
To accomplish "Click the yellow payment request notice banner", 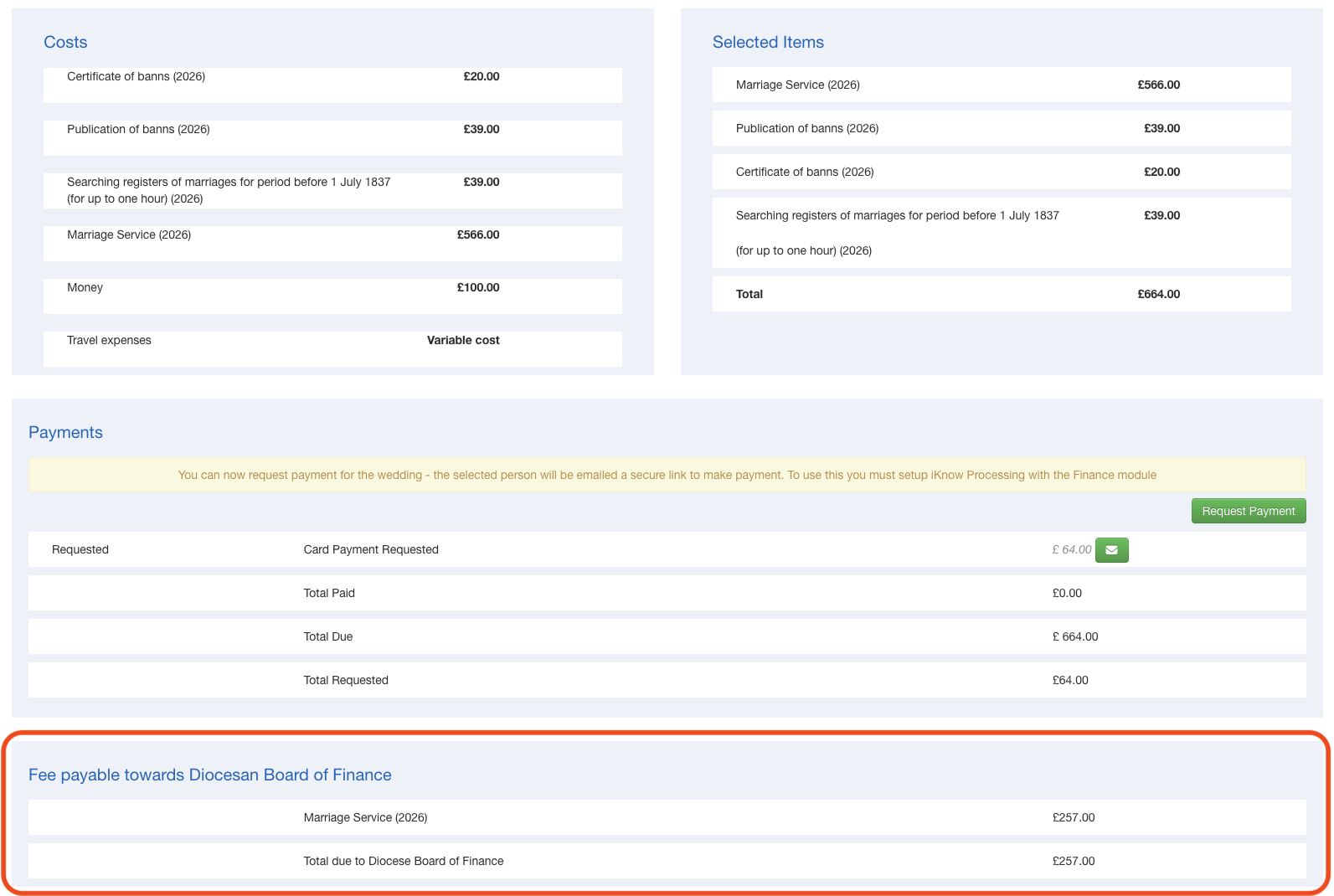I will [x=667, y=475].
